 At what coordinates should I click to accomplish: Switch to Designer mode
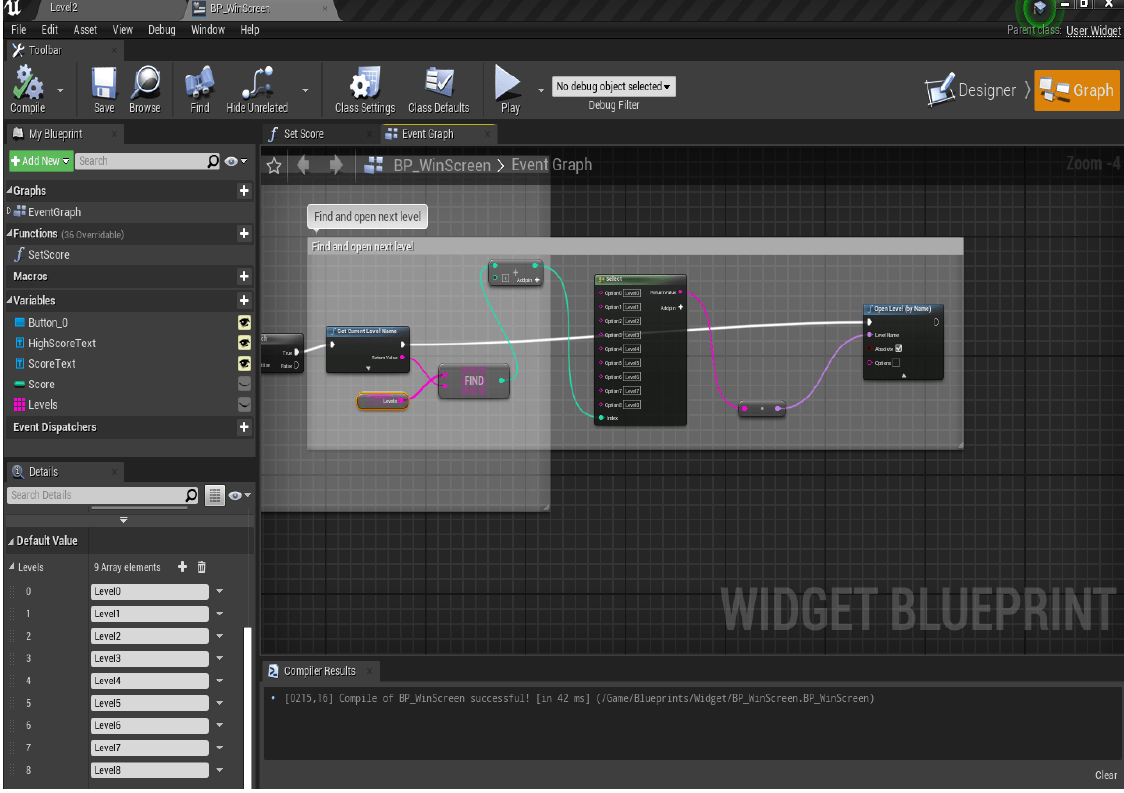point(977,90)
